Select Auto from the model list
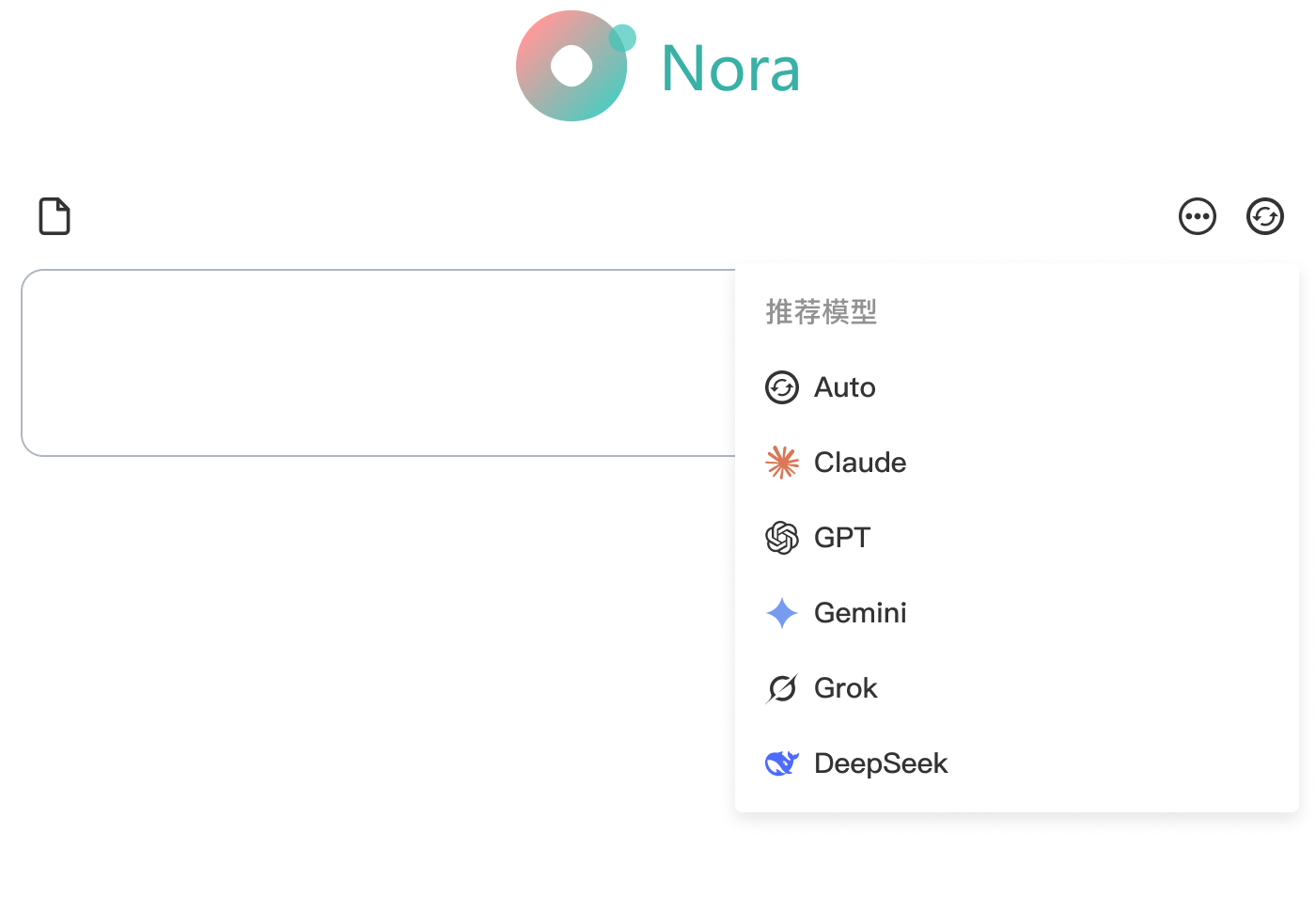This screenshot has width=1316, height=912. pos(1017,387)
